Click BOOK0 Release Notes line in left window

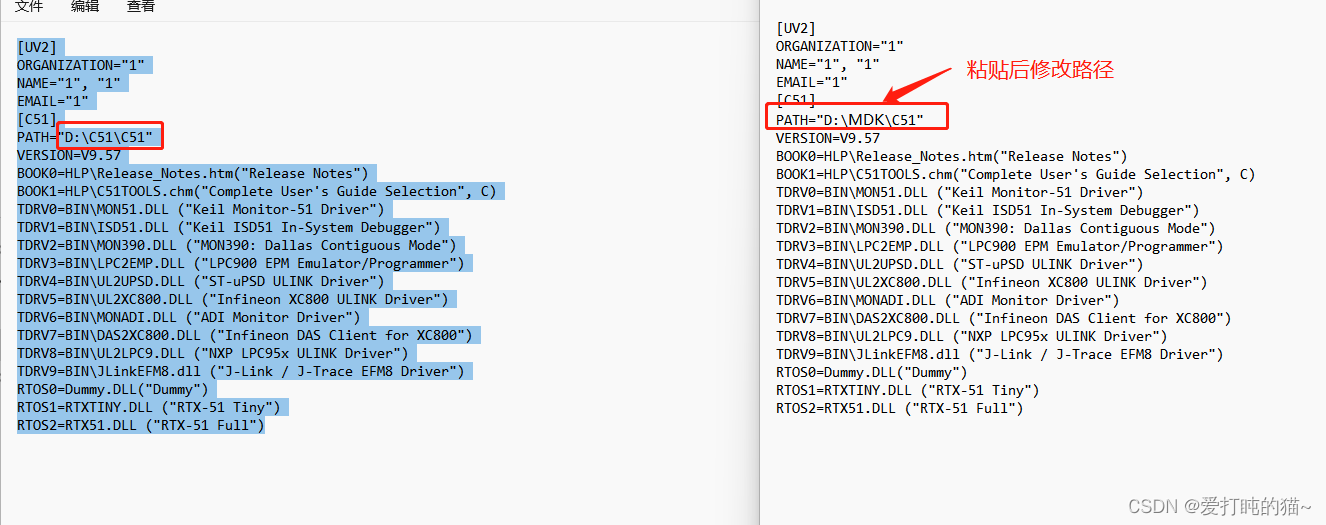(192, 173)
